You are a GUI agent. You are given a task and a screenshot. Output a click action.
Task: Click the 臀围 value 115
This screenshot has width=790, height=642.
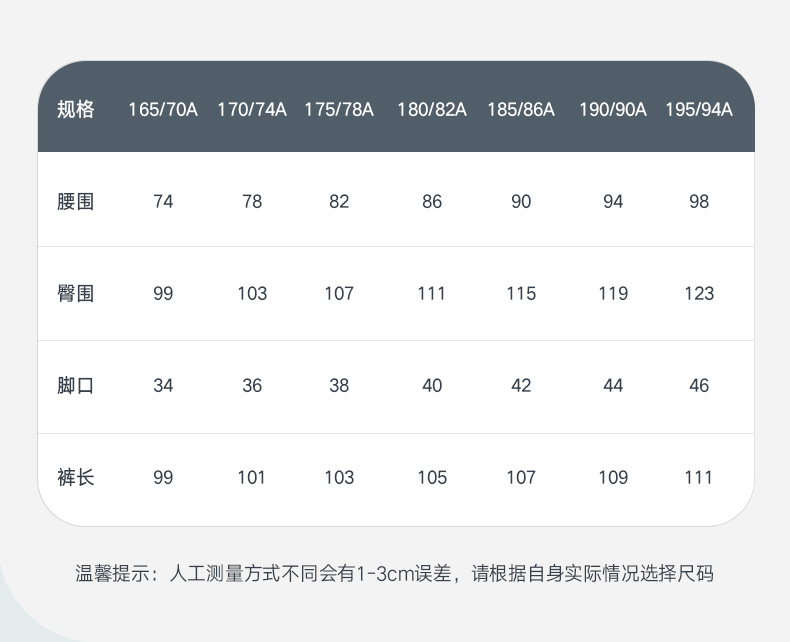tap(521, 293)
